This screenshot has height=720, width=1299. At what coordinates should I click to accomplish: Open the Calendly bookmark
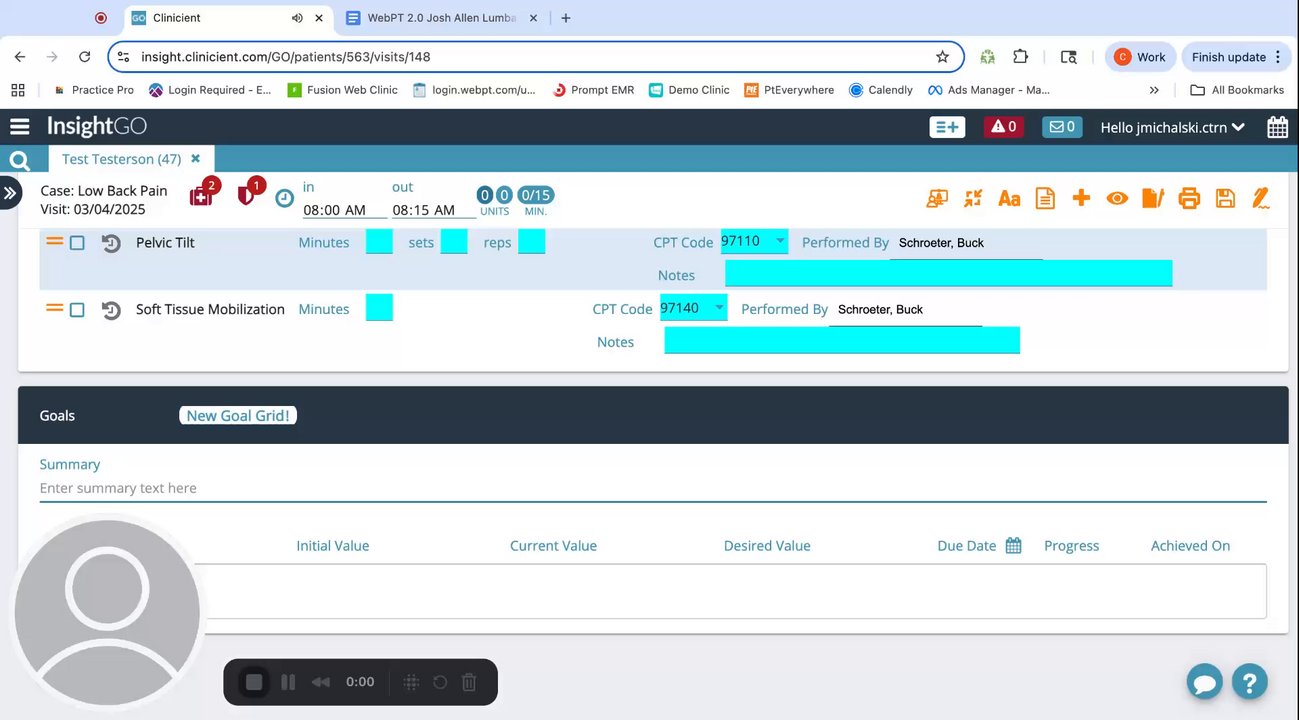tap(881, 90)
